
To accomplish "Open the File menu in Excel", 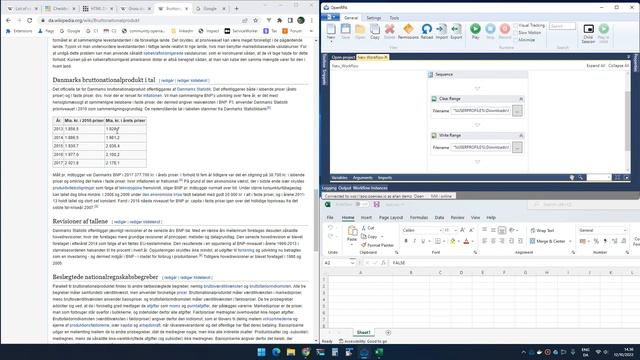I will tap(330, 218).
